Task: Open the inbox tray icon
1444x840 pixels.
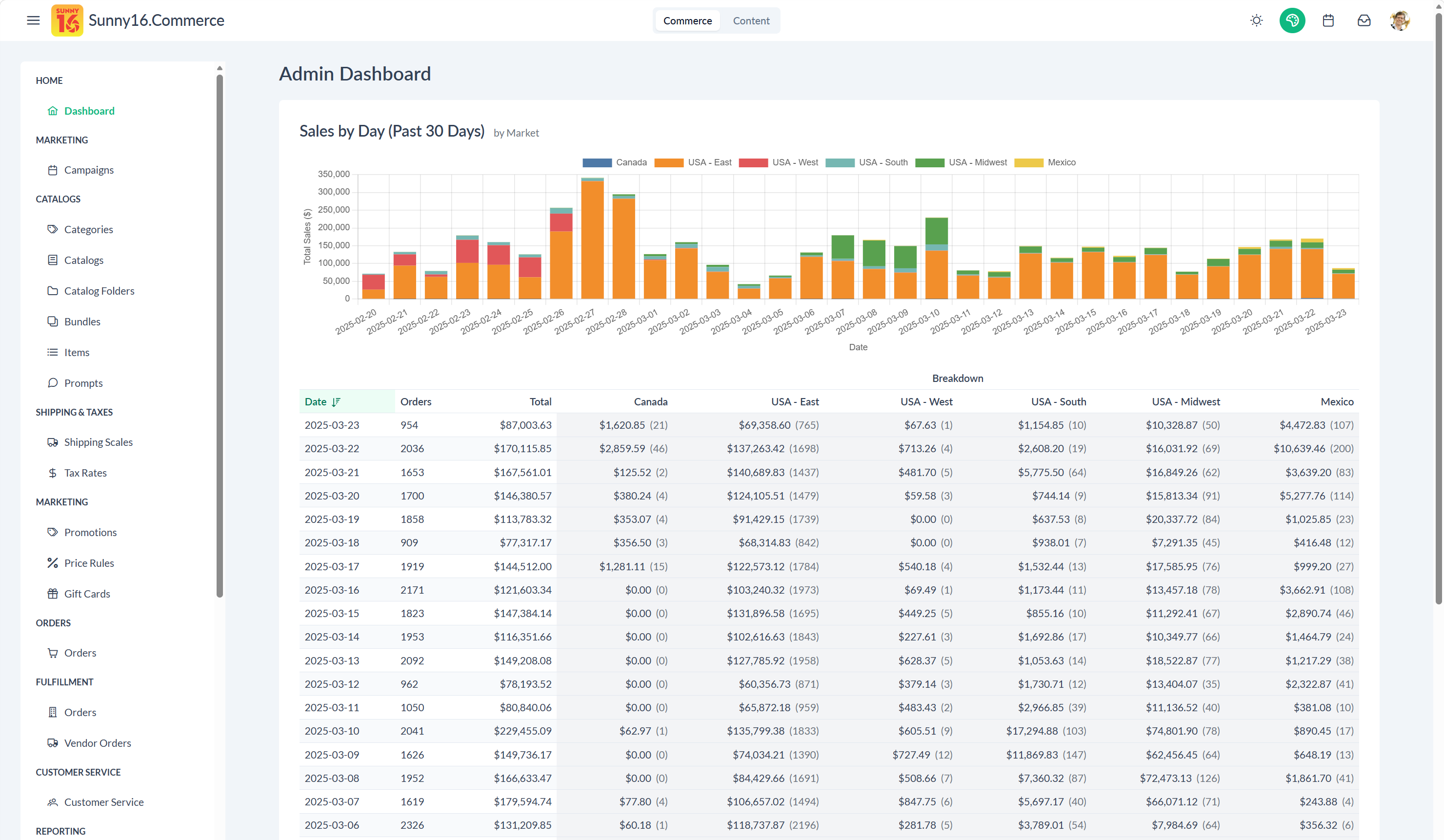Action: (1364, 20)
